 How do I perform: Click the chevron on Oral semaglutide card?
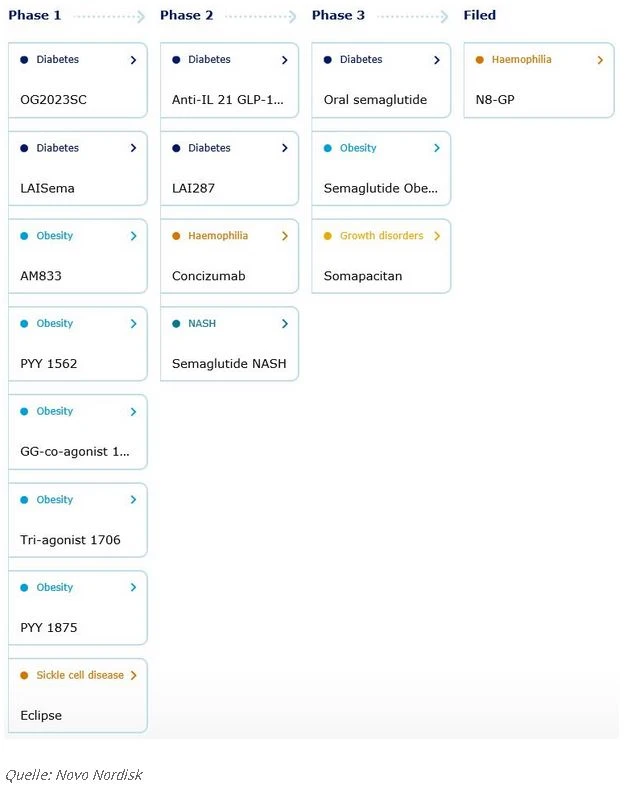coord(437,60)
